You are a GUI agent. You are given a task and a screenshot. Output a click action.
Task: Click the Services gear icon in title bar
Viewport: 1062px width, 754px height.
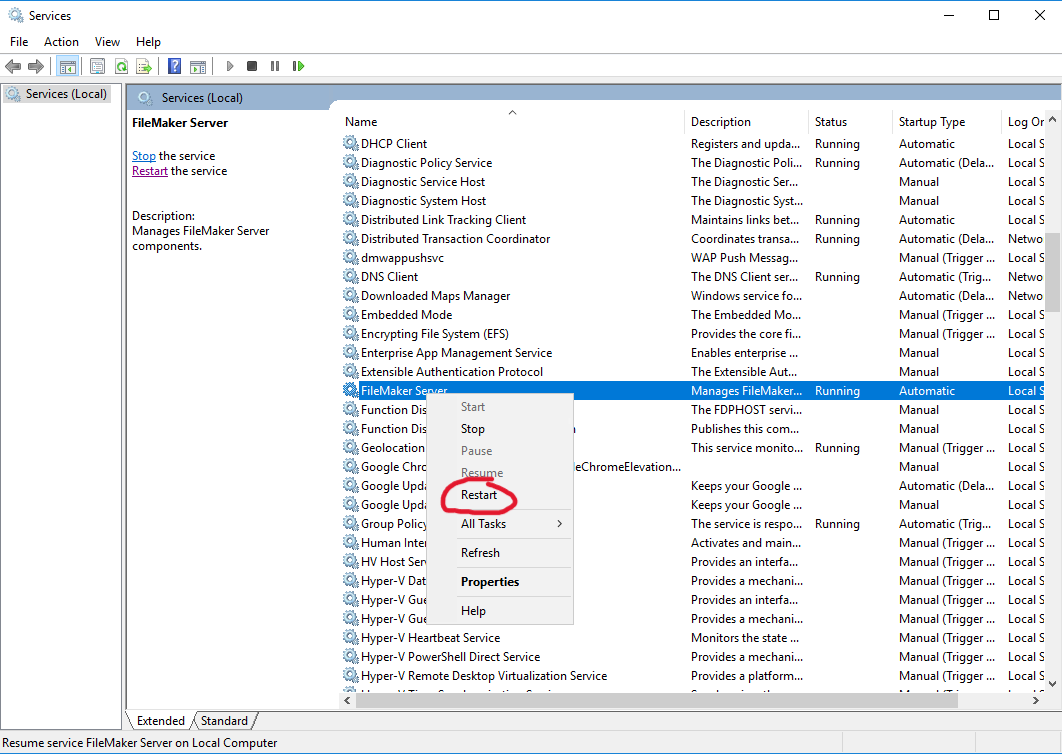(16, 15)
